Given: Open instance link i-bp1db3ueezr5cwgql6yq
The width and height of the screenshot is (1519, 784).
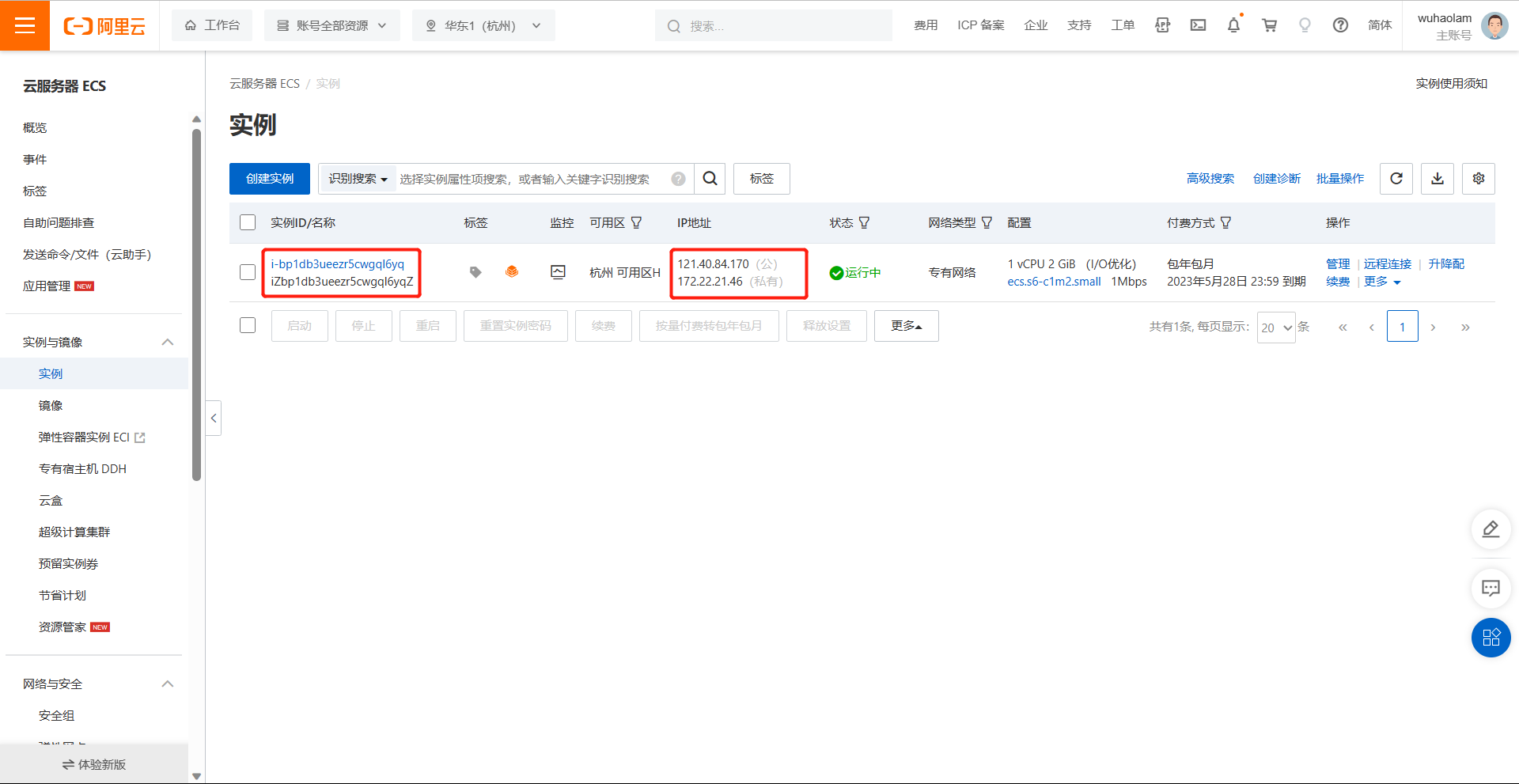Looking at the screenshot, I should tap(338, 264).
